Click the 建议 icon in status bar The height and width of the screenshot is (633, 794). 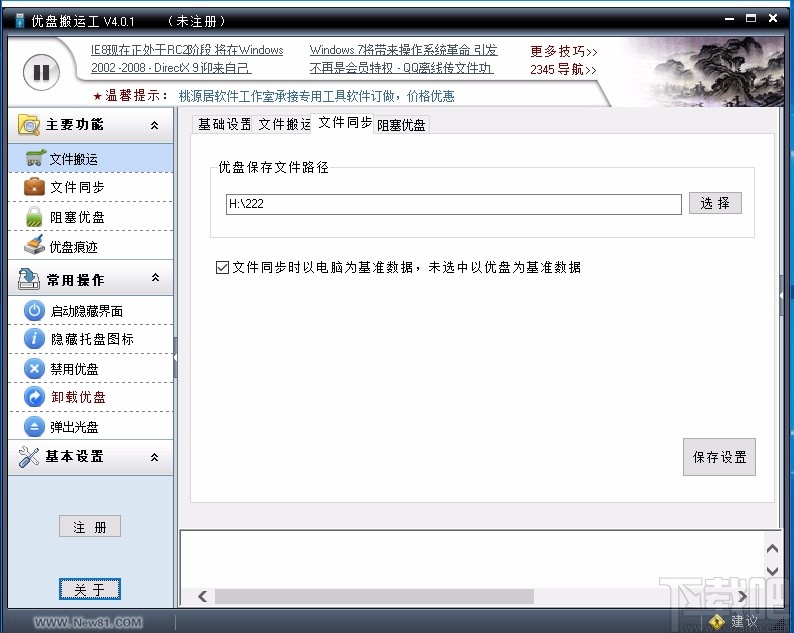pos(717,622)
